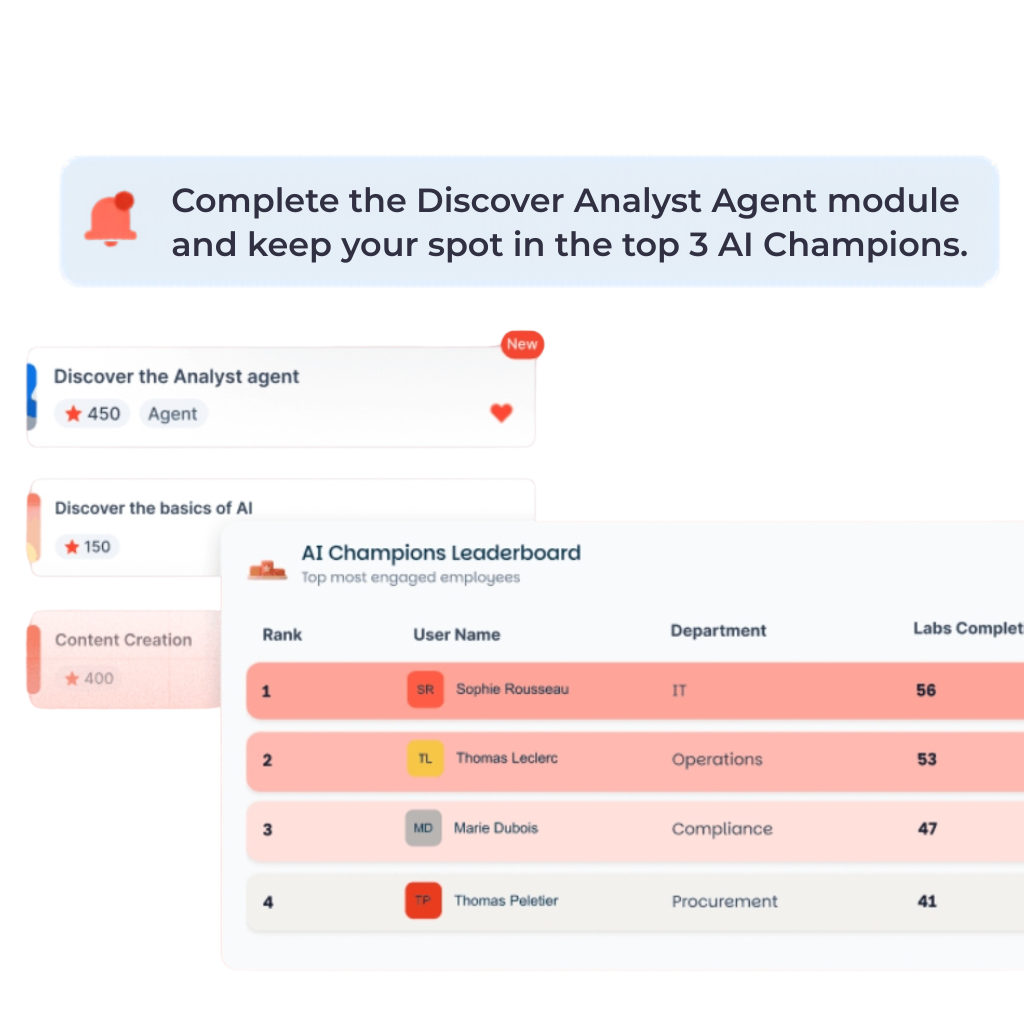Select the name Sophie Rousseau
Image resolution: width=1024 pixels, height=1024 pixels.
(512, 689)
